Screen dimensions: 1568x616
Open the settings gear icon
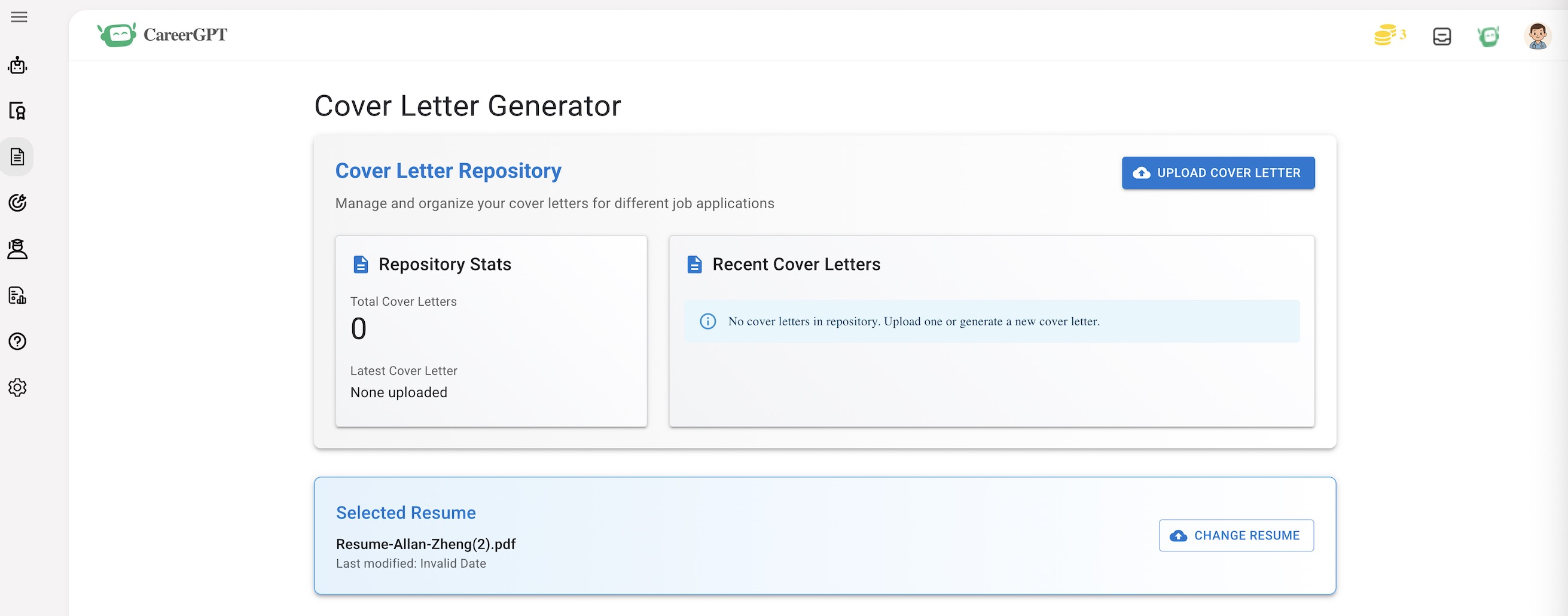17,387
